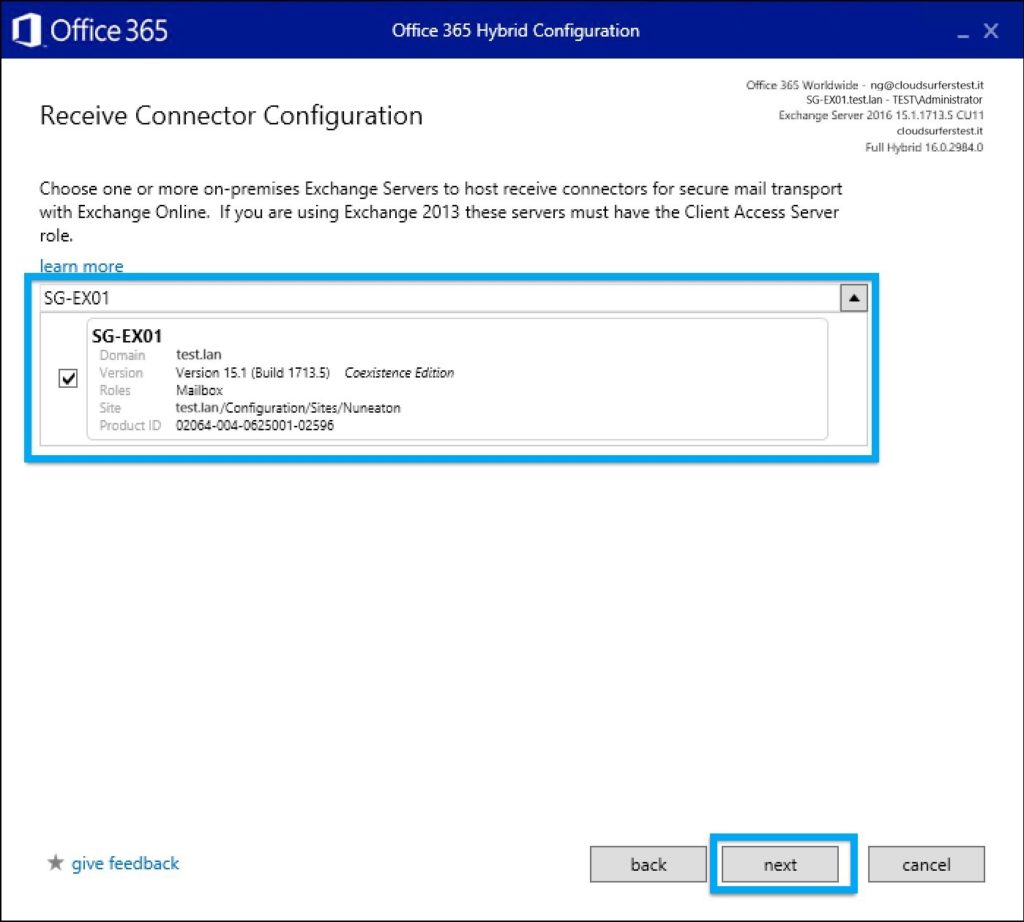The image size is (1024, 922).
Task: Uncheck the SG-EX01 server checkbox
Action: tap(68, 378)
